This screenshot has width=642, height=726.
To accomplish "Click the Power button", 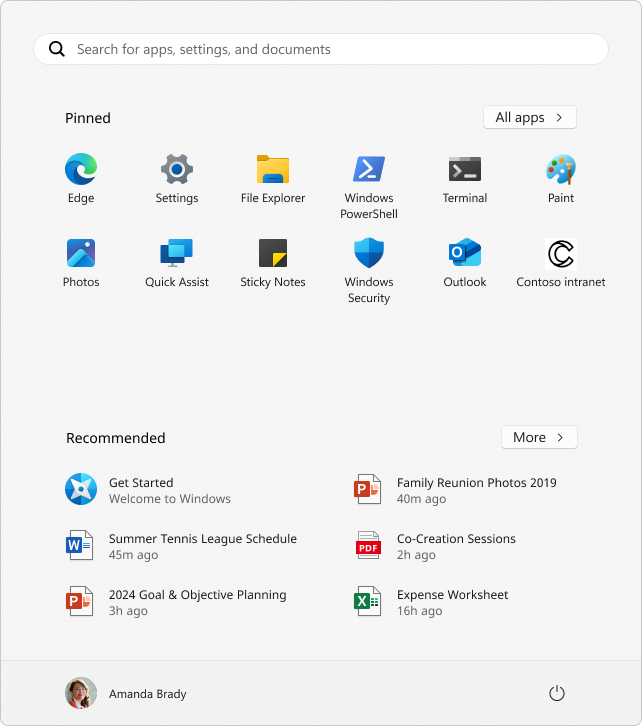I will [558, 693].
